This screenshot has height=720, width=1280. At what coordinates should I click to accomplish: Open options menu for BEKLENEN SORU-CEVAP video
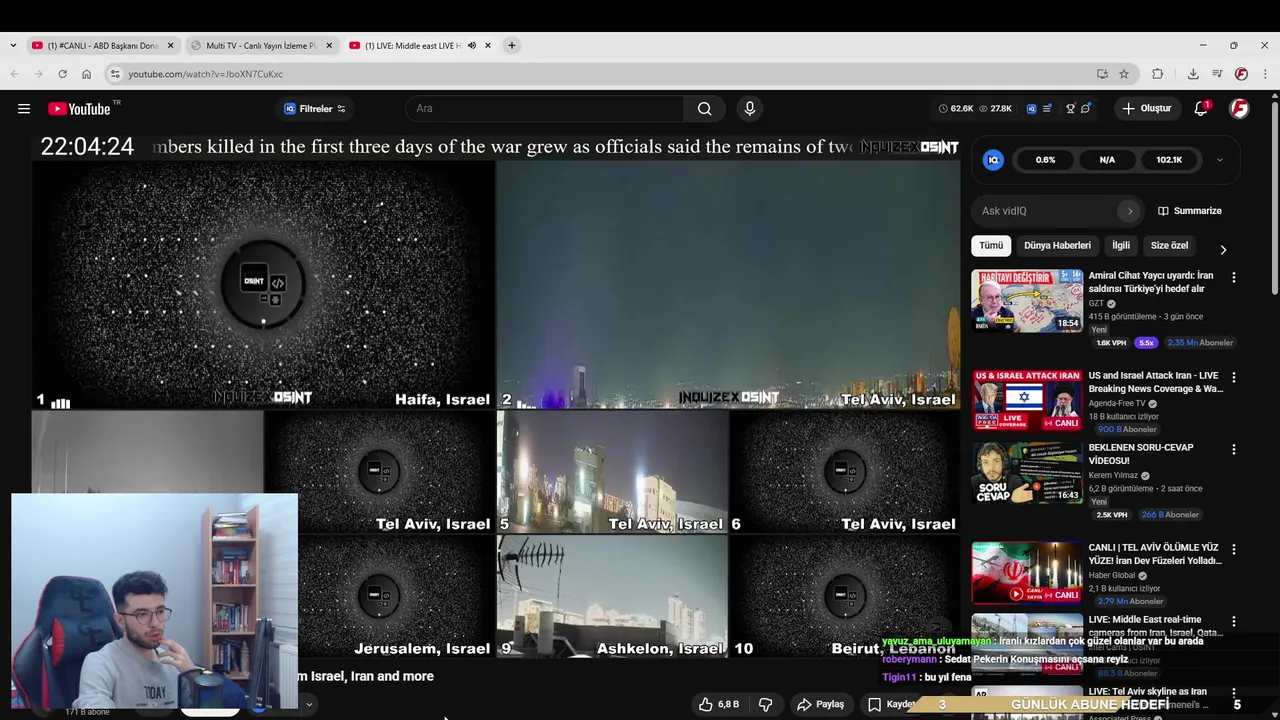(x=1233, y=450)
